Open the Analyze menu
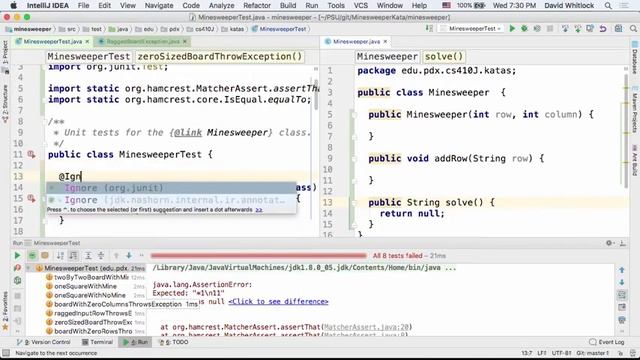The height and width of the screenshot is (360, 640). pyautogui.click(x=221, y=5)
